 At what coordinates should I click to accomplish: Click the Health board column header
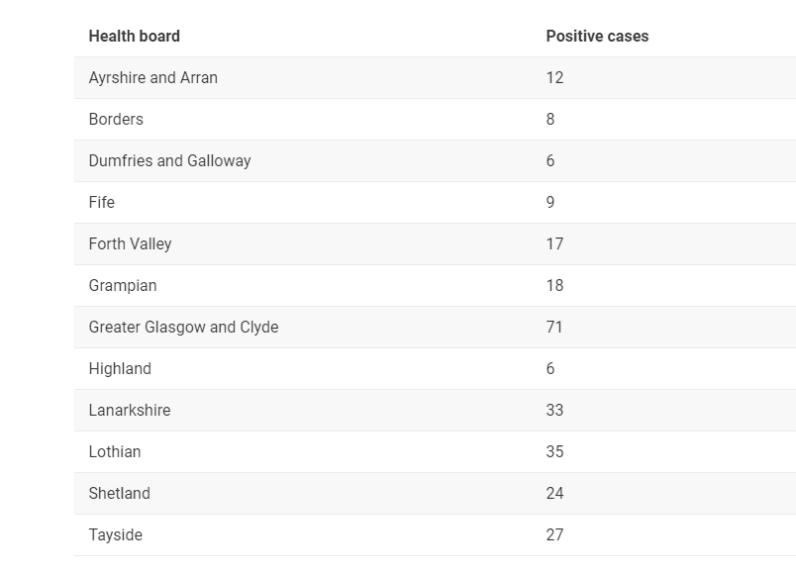tap(134, 36)
